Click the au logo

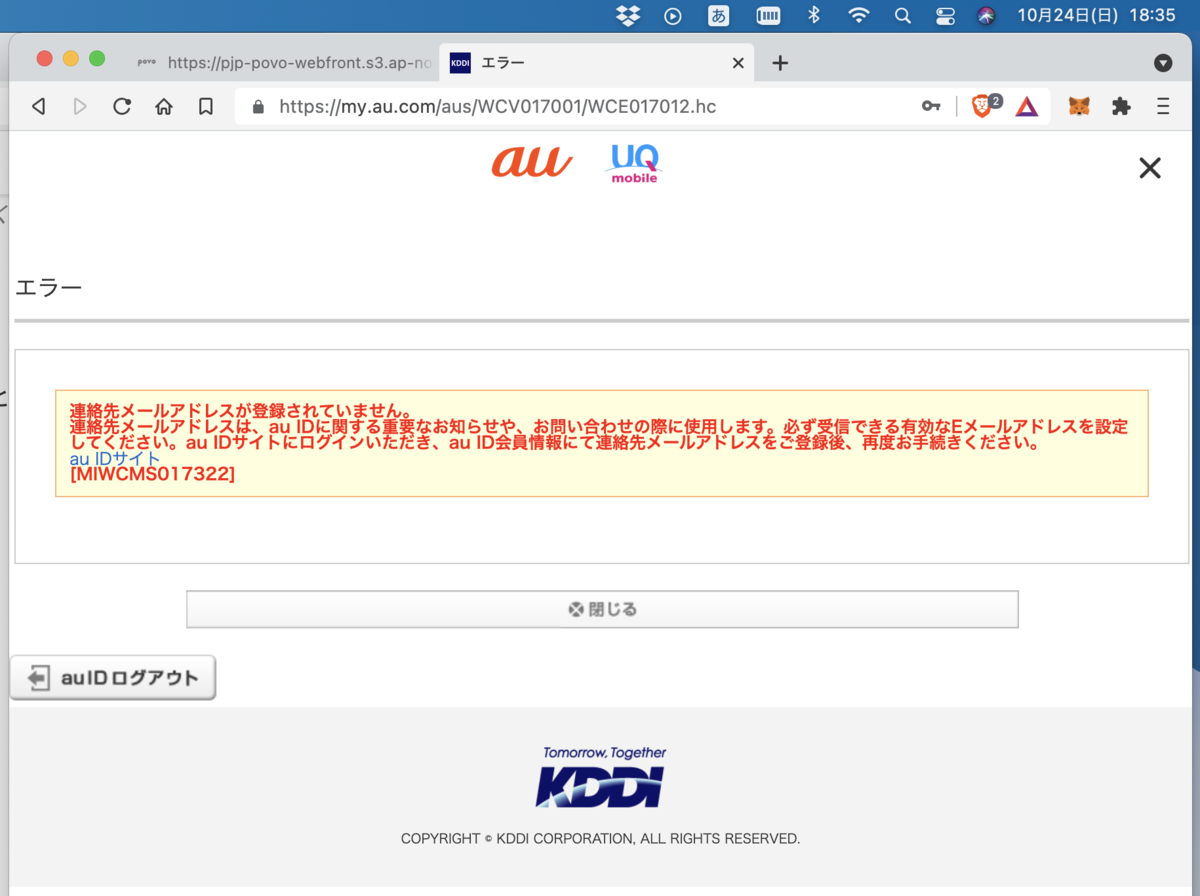[532, 162]
